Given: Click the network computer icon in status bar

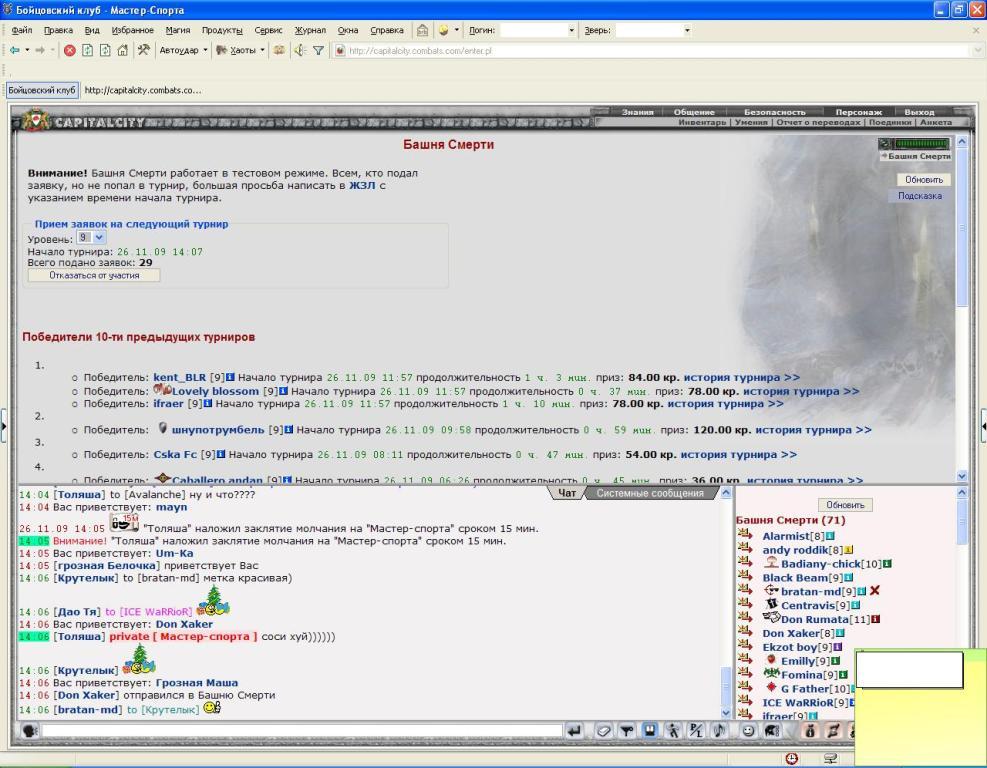Looking at the screenshot, I should (830, 758).
